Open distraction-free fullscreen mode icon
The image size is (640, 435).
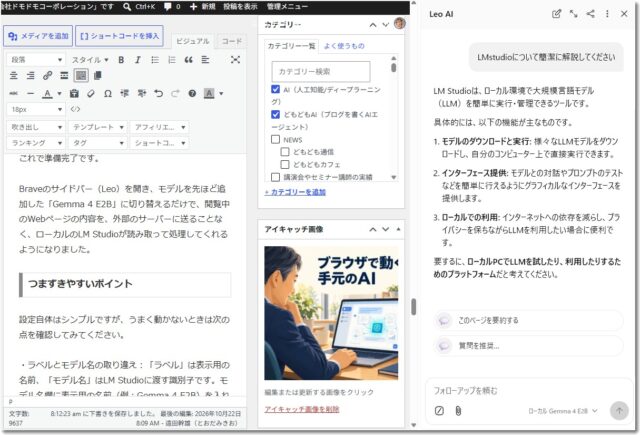coord(235,60)
